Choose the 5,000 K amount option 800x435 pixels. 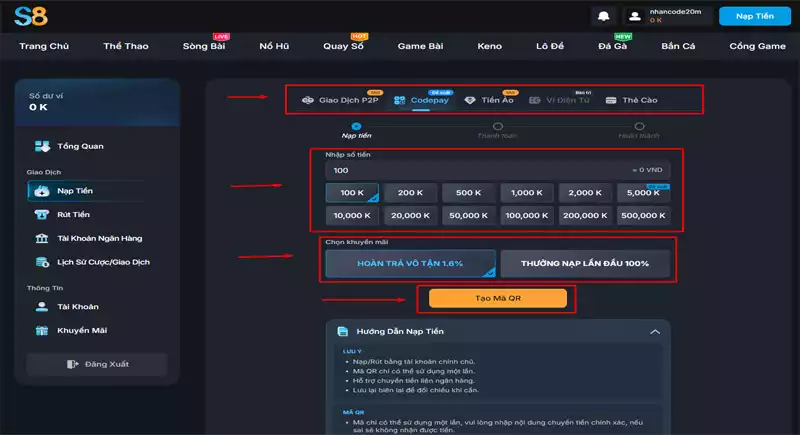(643, 193)
